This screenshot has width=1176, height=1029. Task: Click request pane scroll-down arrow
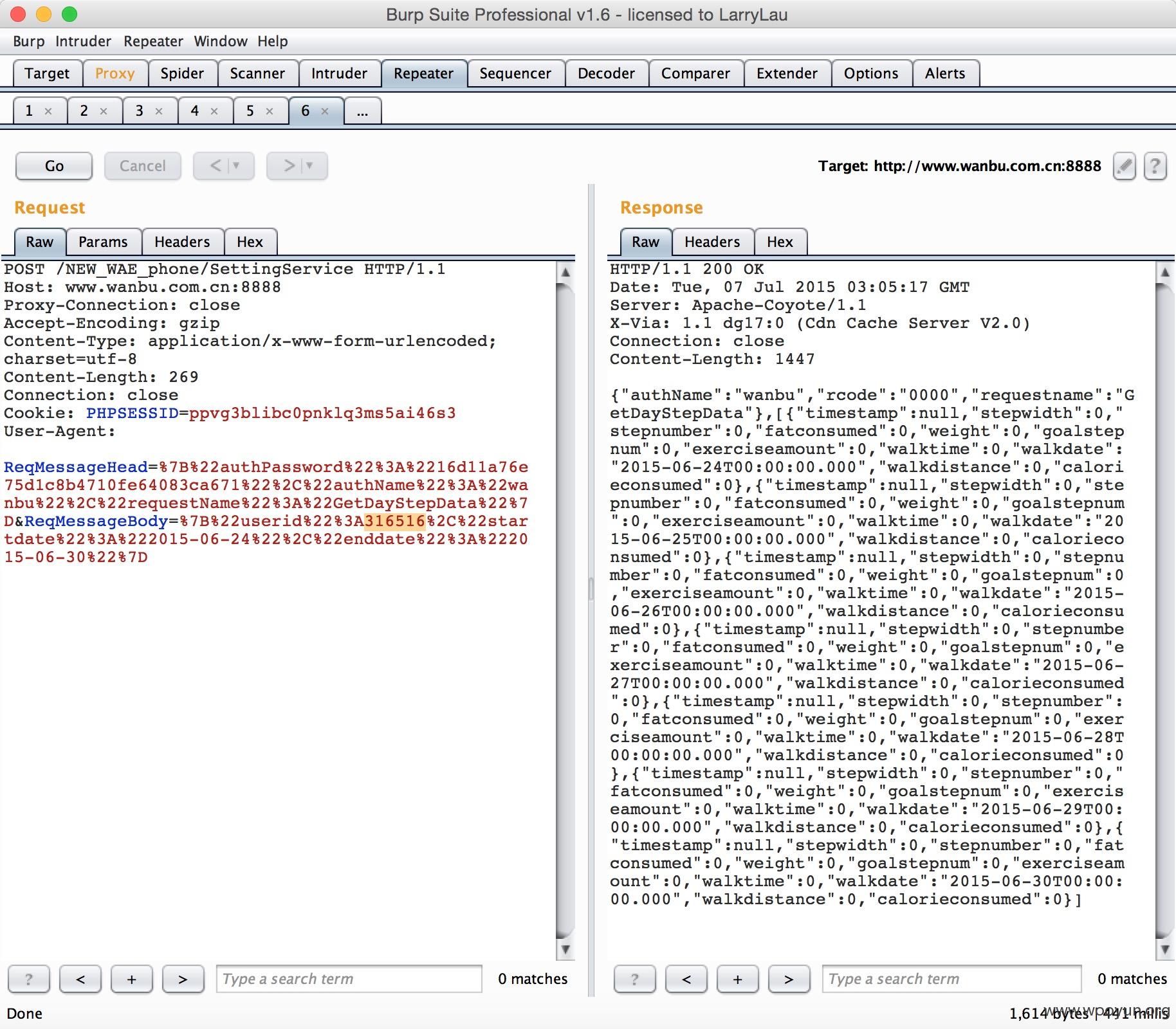coord(565,949)
